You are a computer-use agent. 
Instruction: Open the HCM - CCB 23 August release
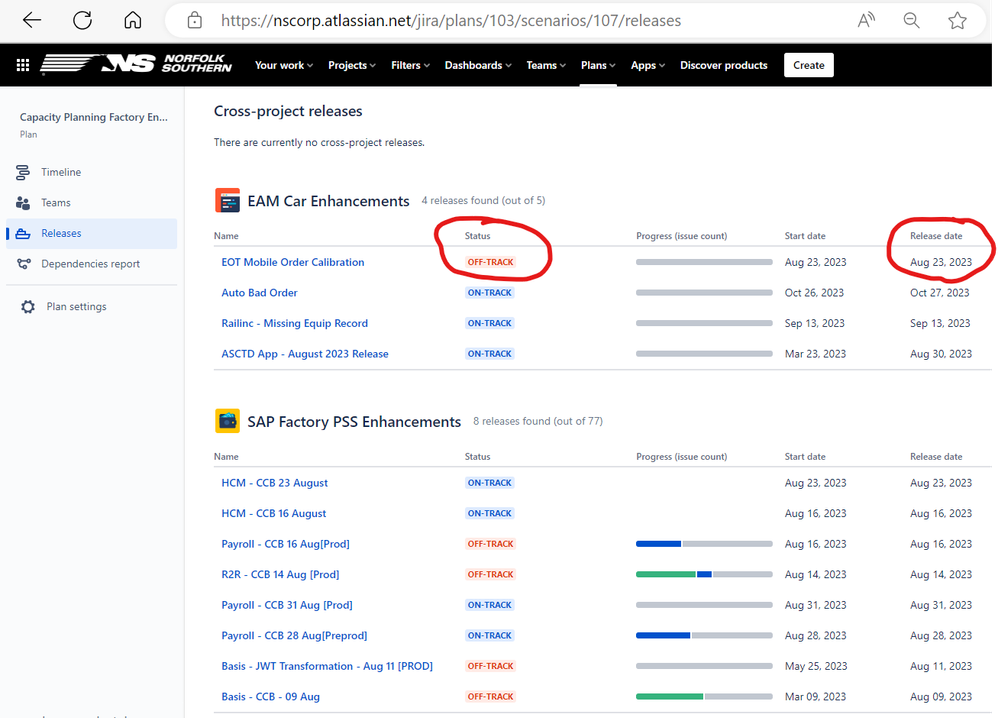coord(274,483)
